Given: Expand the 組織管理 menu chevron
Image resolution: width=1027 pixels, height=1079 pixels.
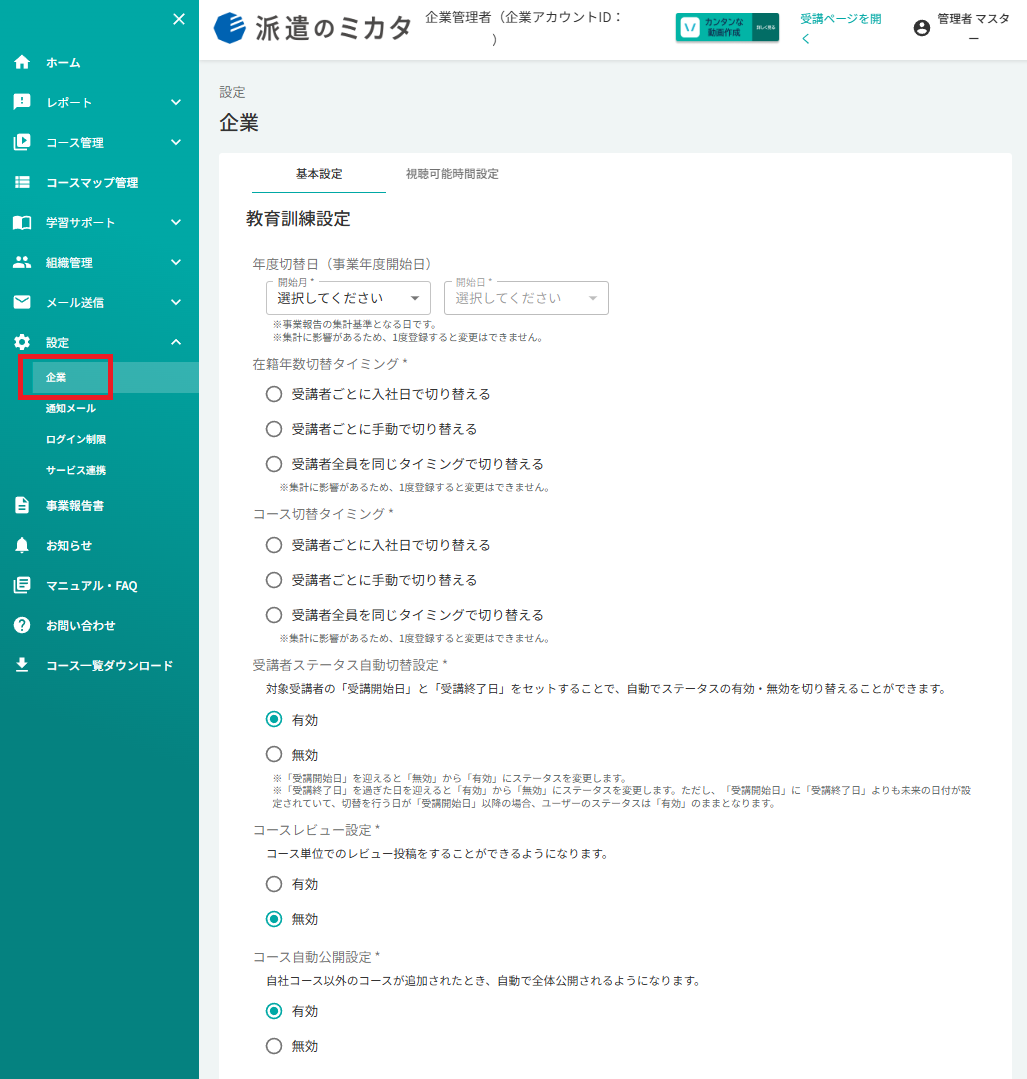Looking at the screenshot, I should point(176,262).
